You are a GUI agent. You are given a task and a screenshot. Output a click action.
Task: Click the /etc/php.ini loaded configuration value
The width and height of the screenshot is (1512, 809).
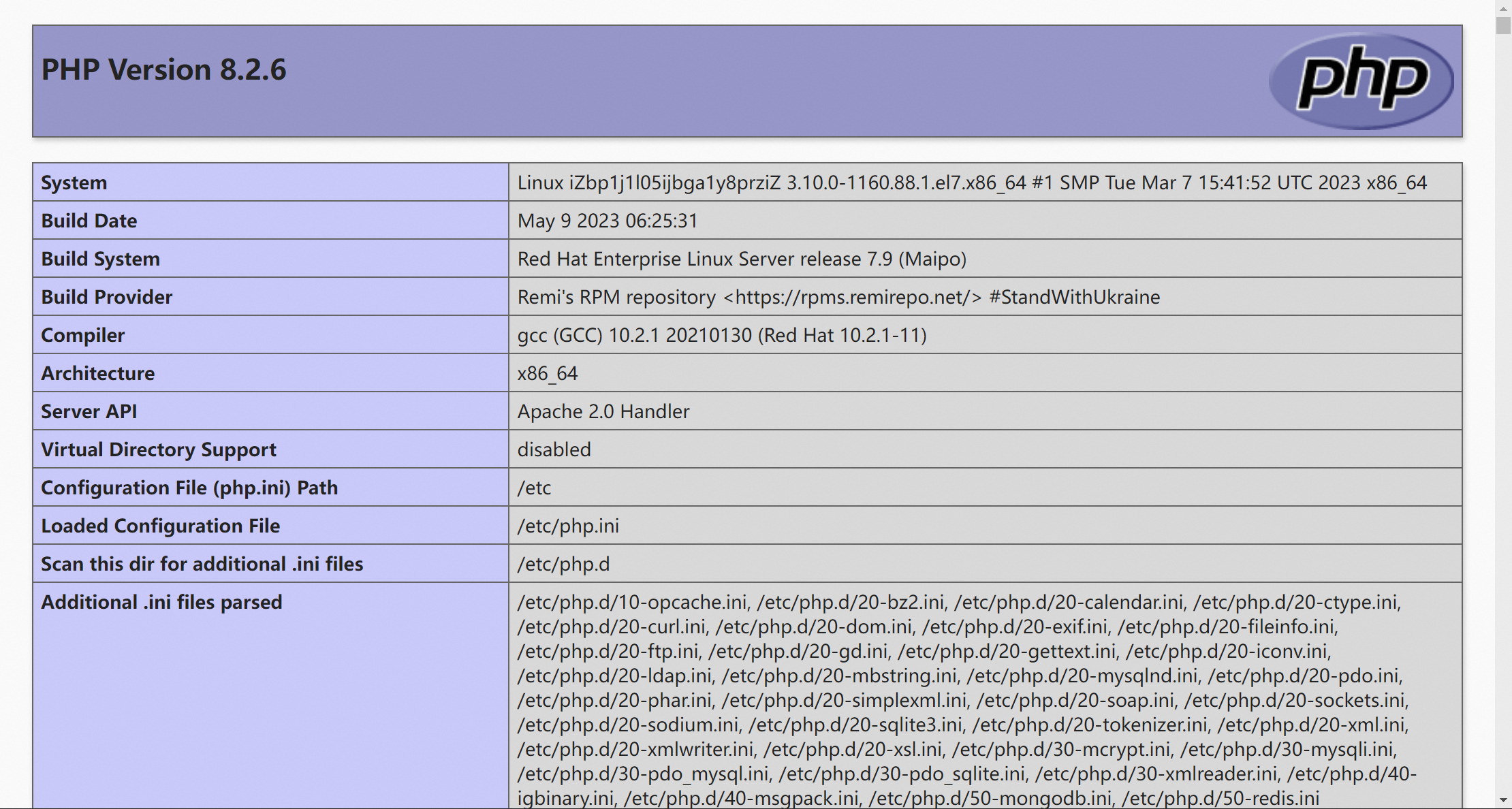(x=568, y=526)
